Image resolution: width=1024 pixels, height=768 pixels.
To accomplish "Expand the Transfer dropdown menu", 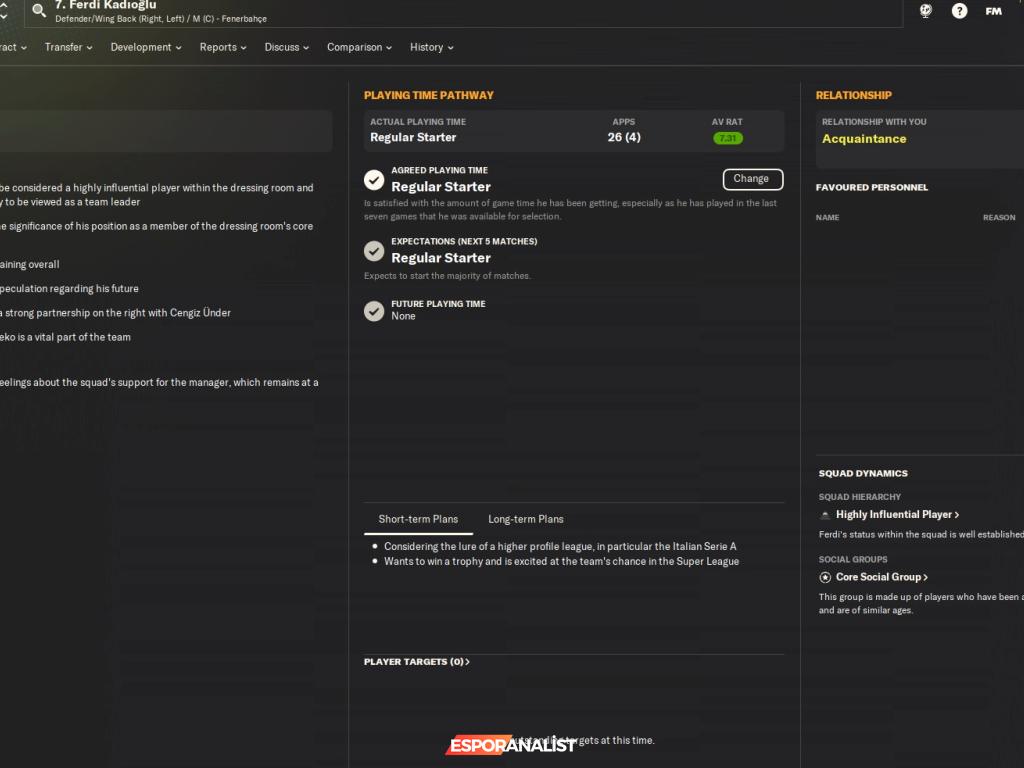I will click(68, 47).
